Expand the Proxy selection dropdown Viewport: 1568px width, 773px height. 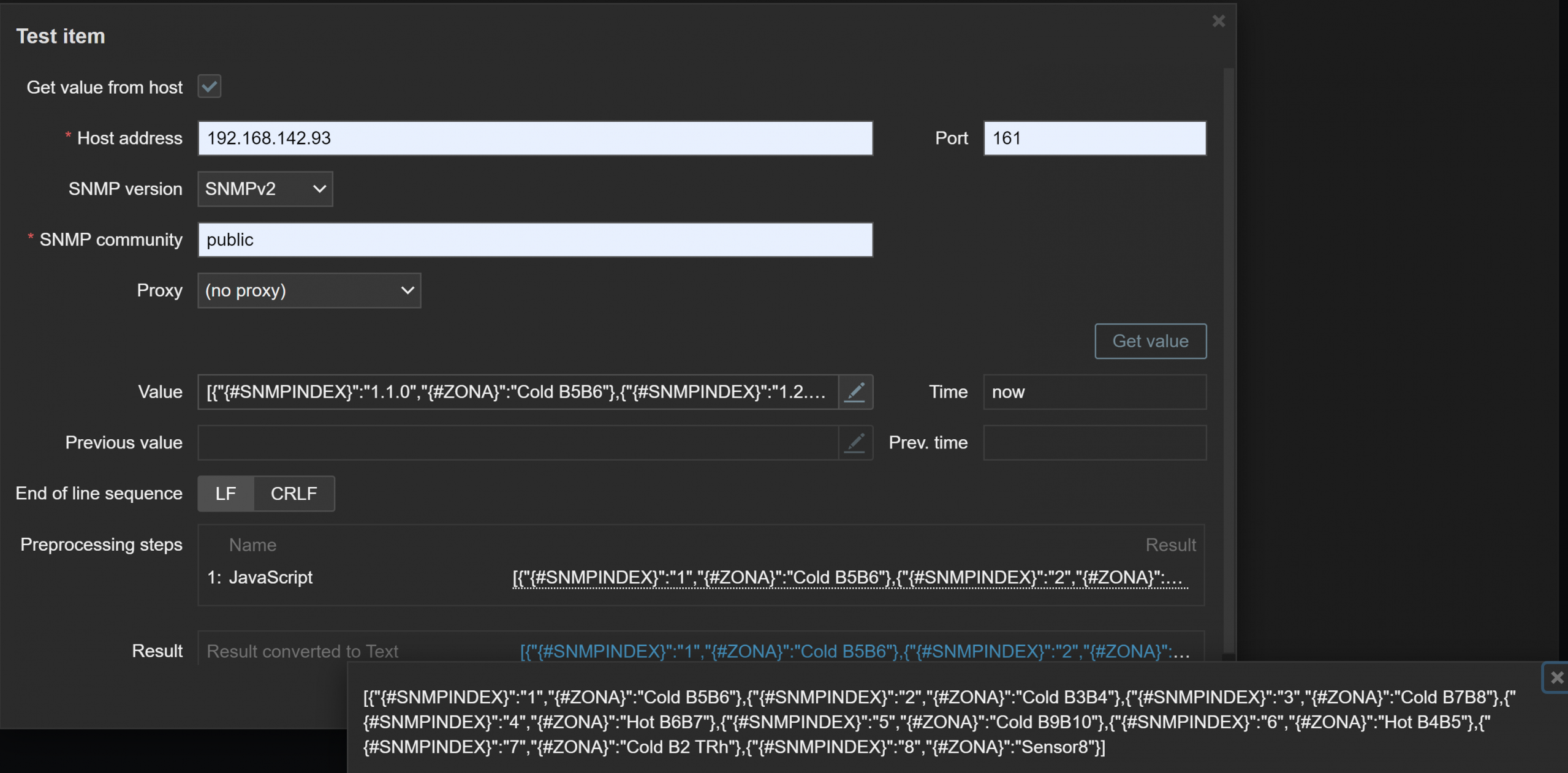click(x=309, y=291)
